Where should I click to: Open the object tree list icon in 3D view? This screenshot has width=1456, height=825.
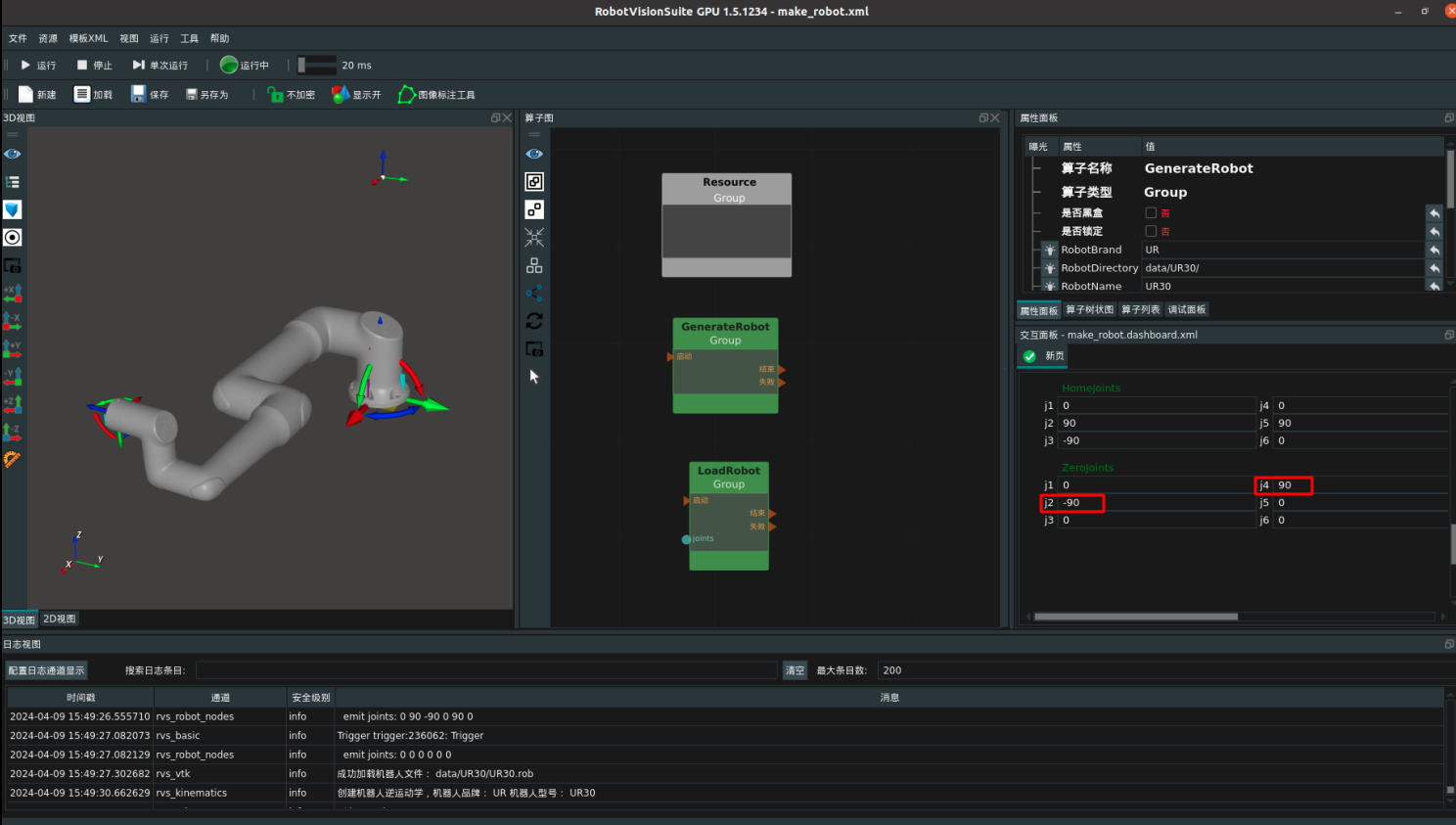click(x=13, y=182)
